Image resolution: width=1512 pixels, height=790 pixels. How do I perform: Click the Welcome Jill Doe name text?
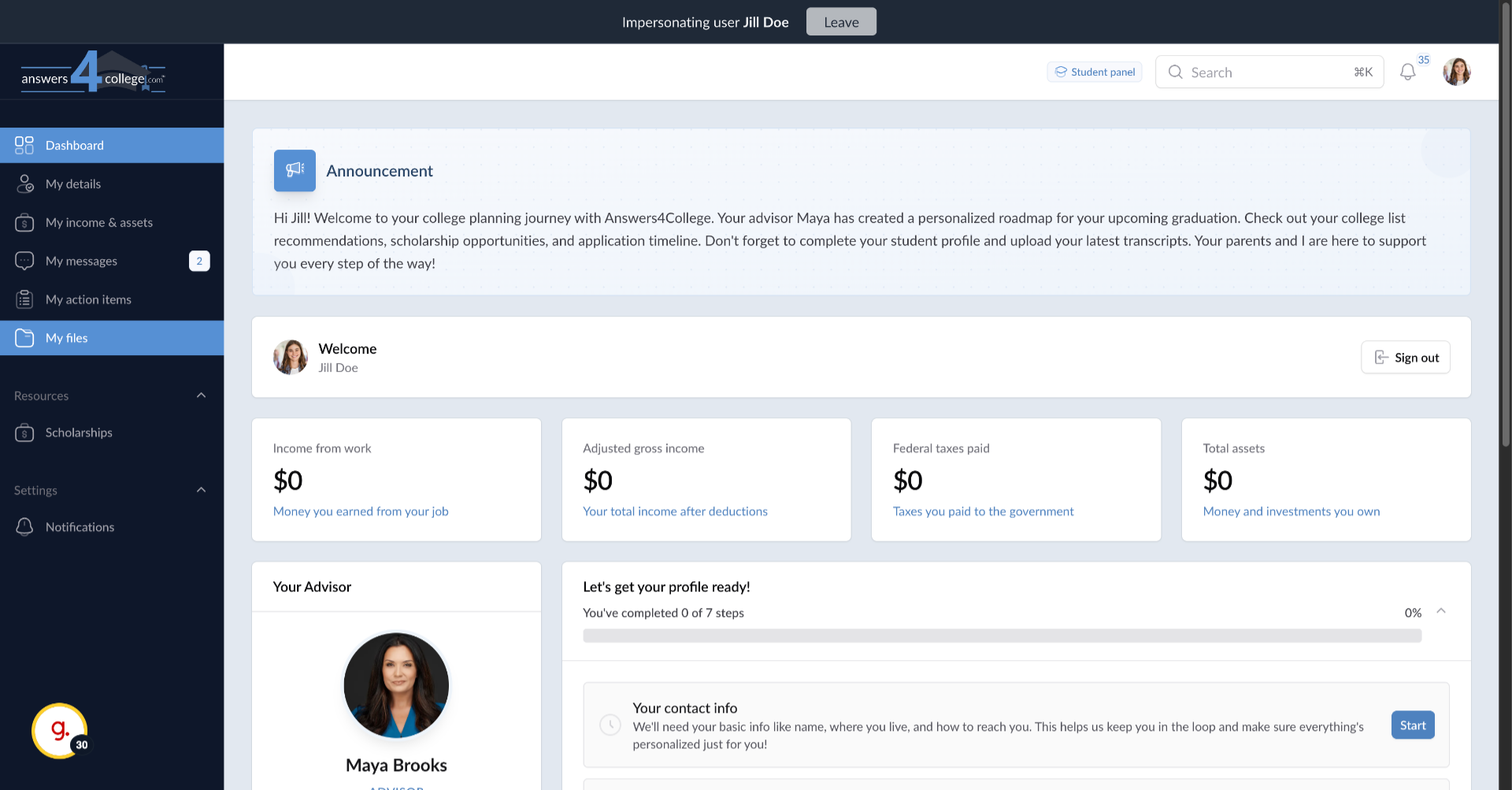pos(338,368)
